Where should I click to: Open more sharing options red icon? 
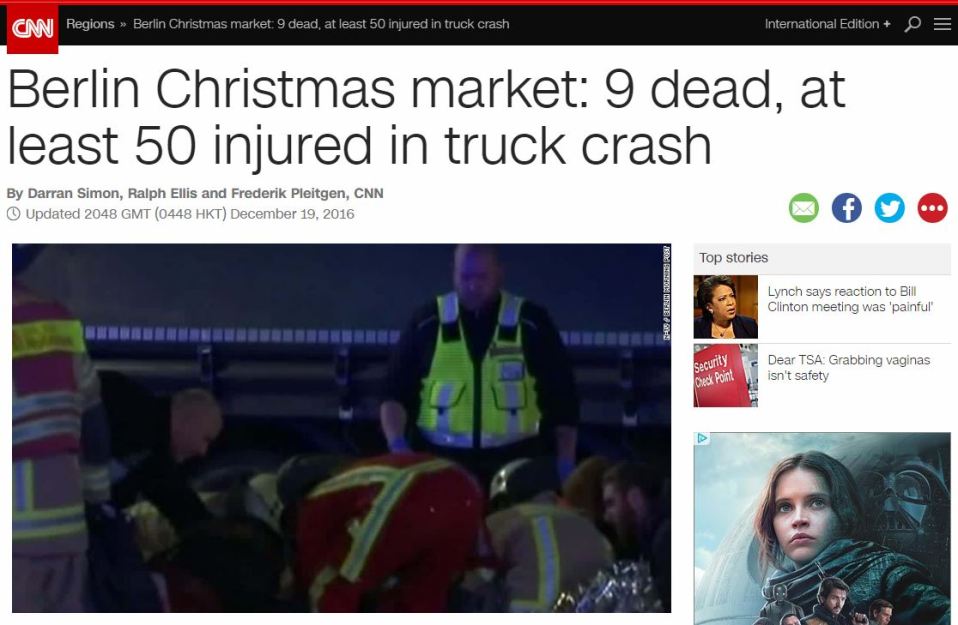tap(932, 208)
